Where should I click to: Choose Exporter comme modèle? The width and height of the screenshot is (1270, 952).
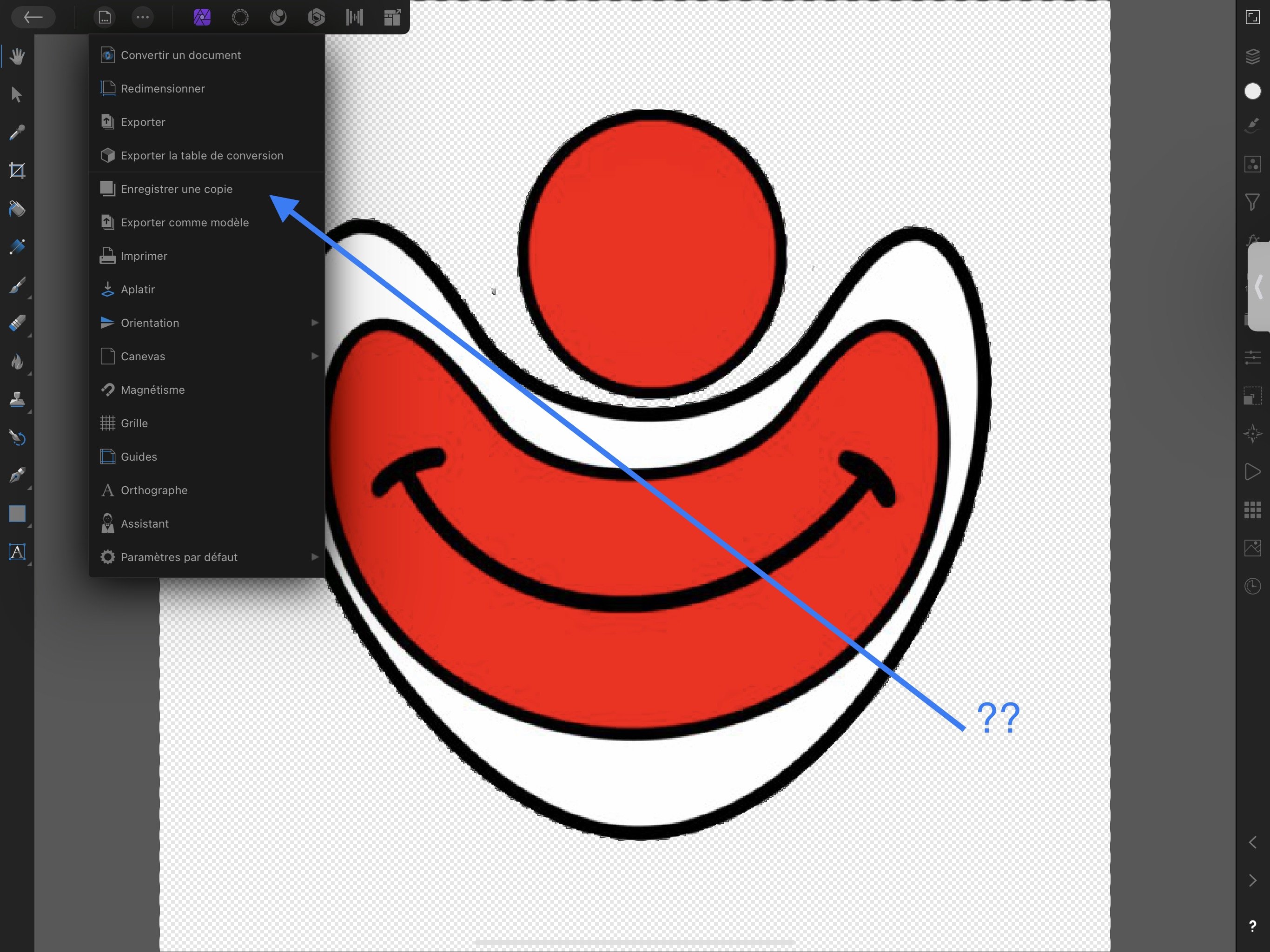tap(207, 222)
